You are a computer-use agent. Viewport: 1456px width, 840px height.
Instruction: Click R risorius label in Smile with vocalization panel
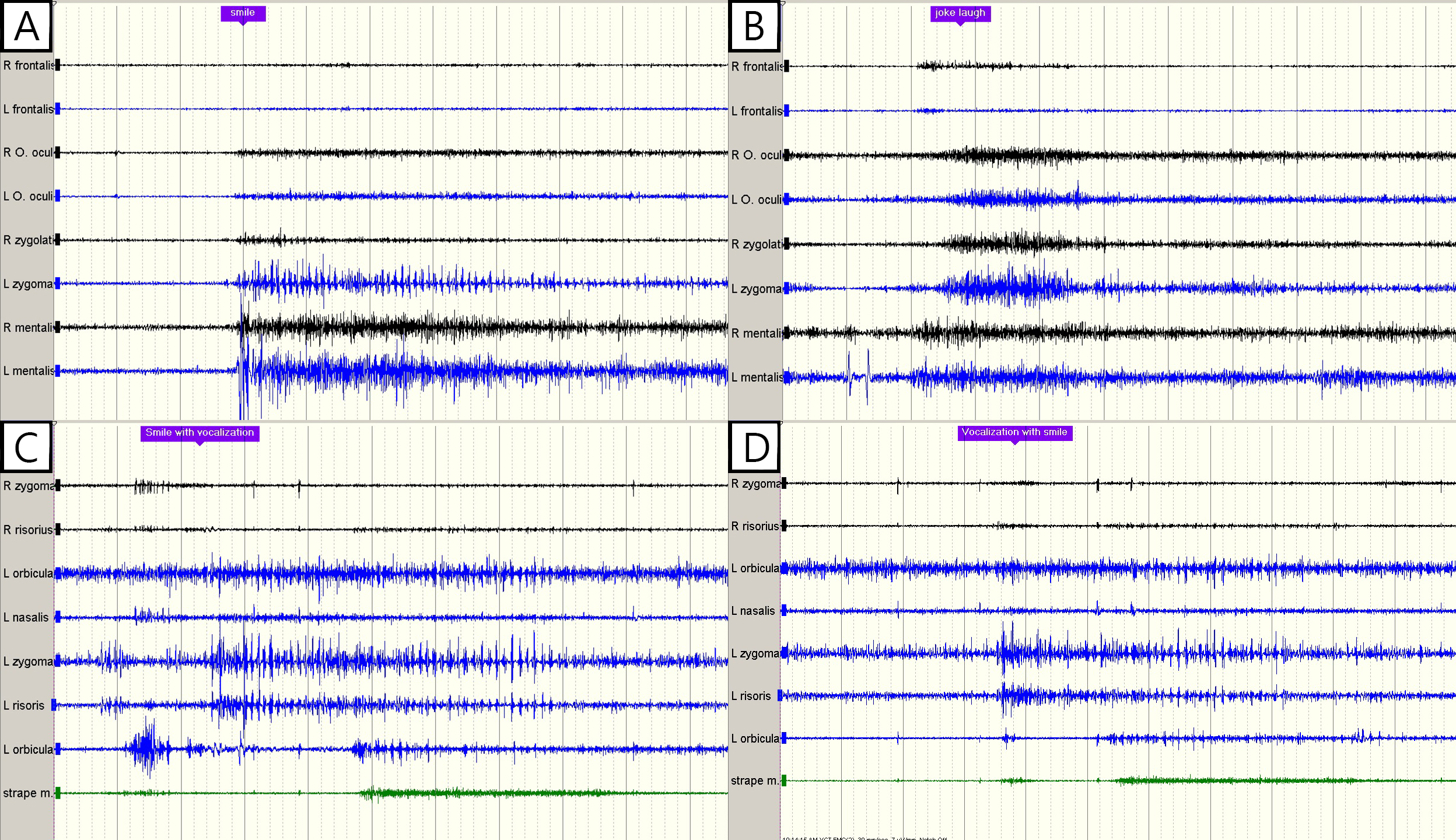[28, 530]
